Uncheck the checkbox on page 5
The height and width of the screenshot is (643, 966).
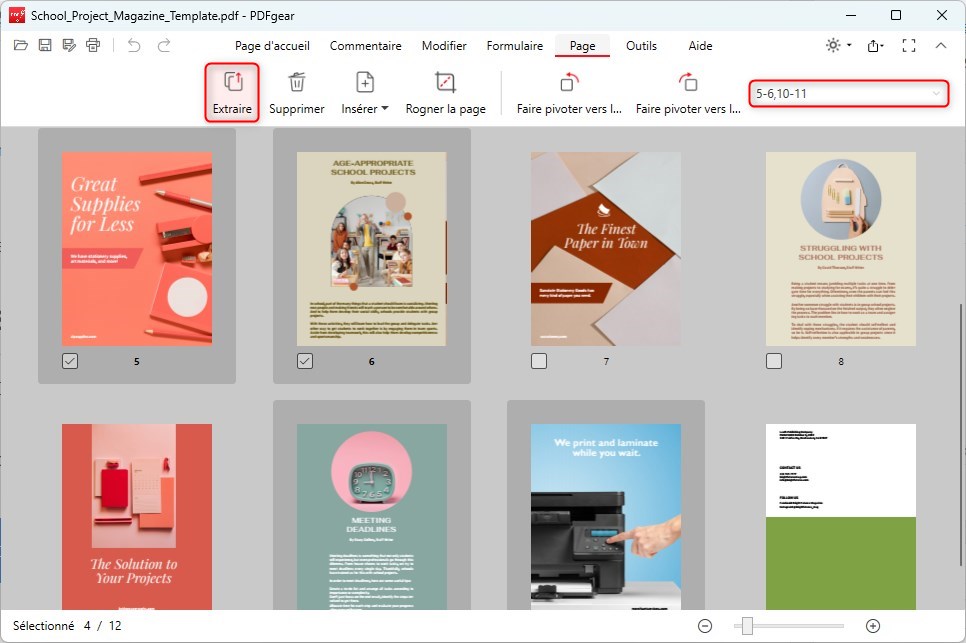(69, 361)
